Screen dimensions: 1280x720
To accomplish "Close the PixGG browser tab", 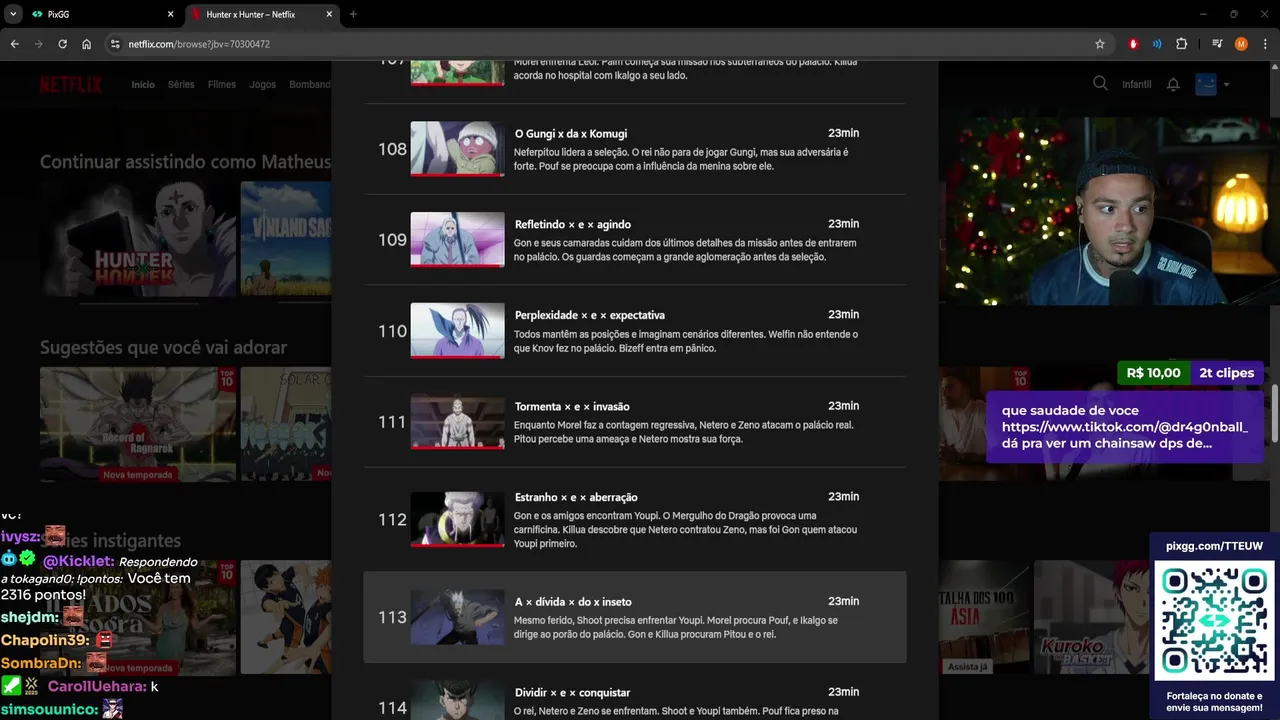I will (x=170, y=14).
